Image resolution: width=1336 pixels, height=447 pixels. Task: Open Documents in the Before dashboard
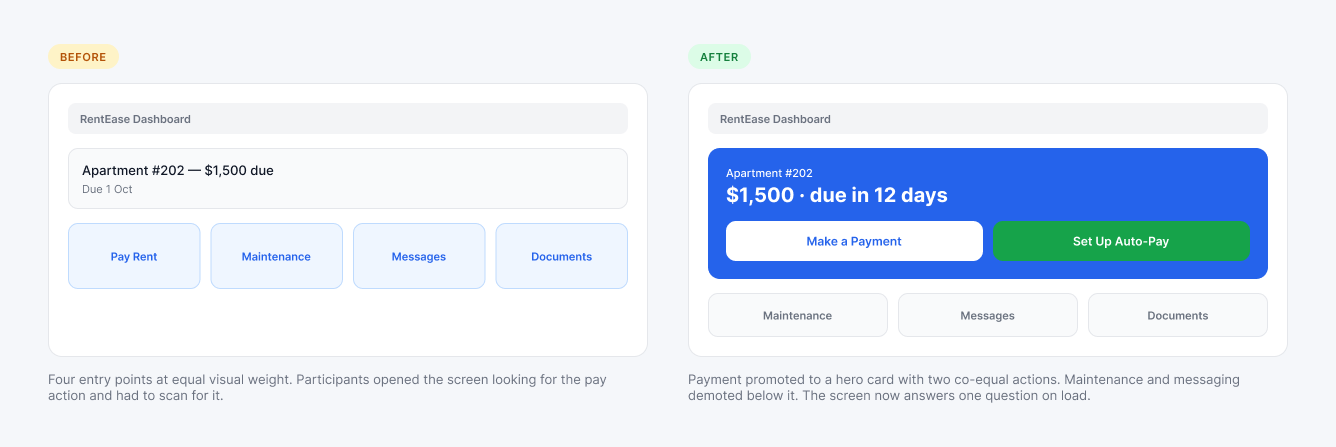pyautogui.click(x=562, y=256)
